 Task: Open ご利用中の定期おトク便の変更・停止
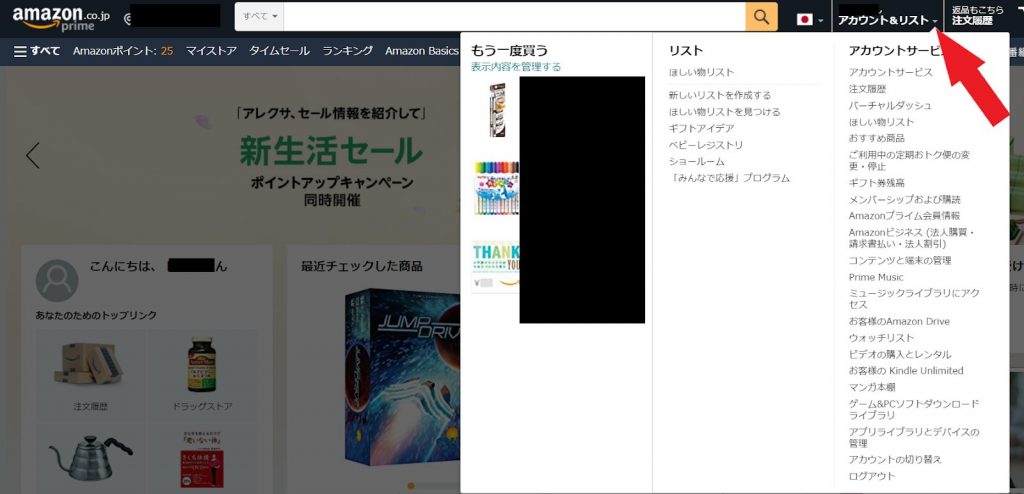(909, 160)
